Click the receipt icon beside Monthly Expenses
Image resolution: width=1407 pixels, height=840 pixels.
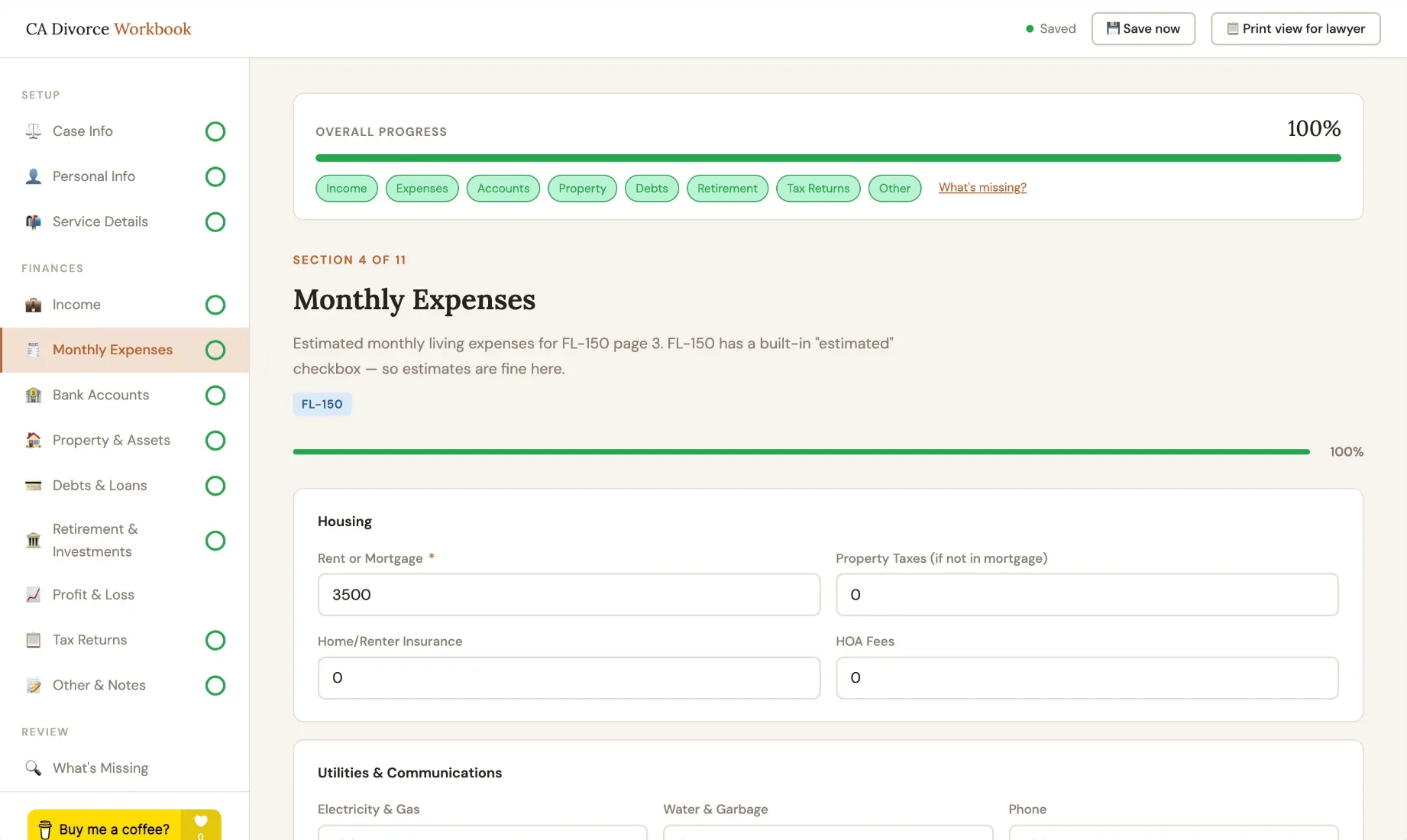click(x=34, y=350)
